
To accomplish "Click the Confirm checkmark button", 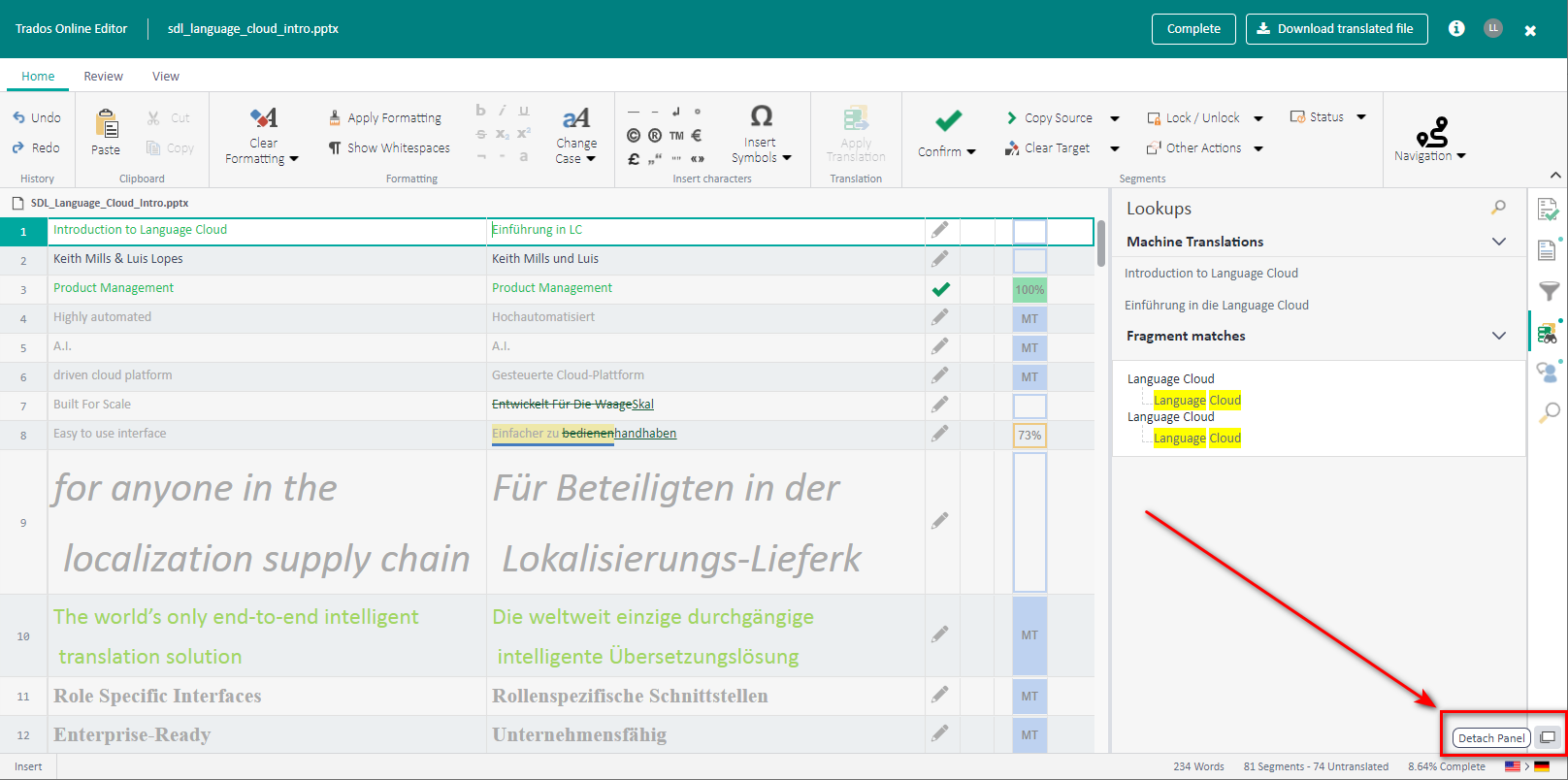I will [947, 133].
